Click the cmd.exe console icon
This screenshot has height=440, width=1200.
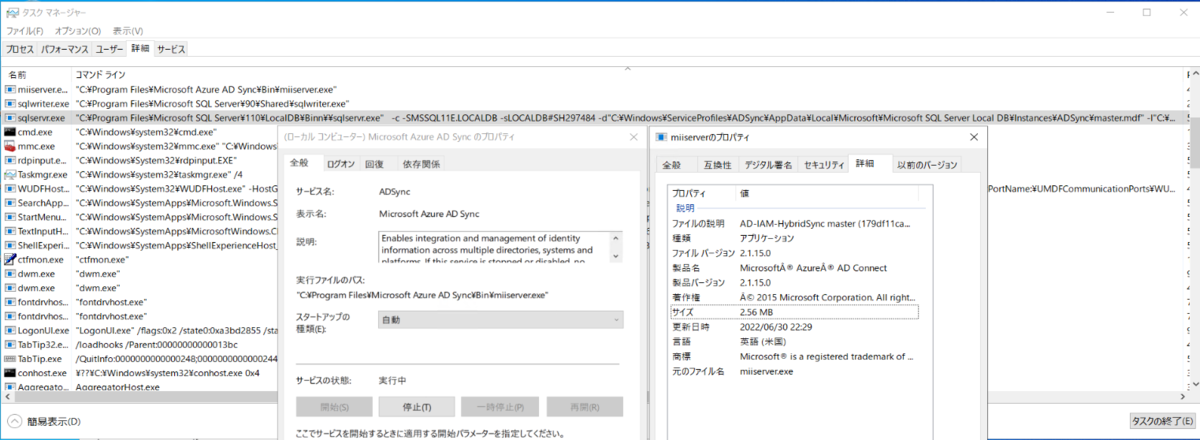coord(10,131)
